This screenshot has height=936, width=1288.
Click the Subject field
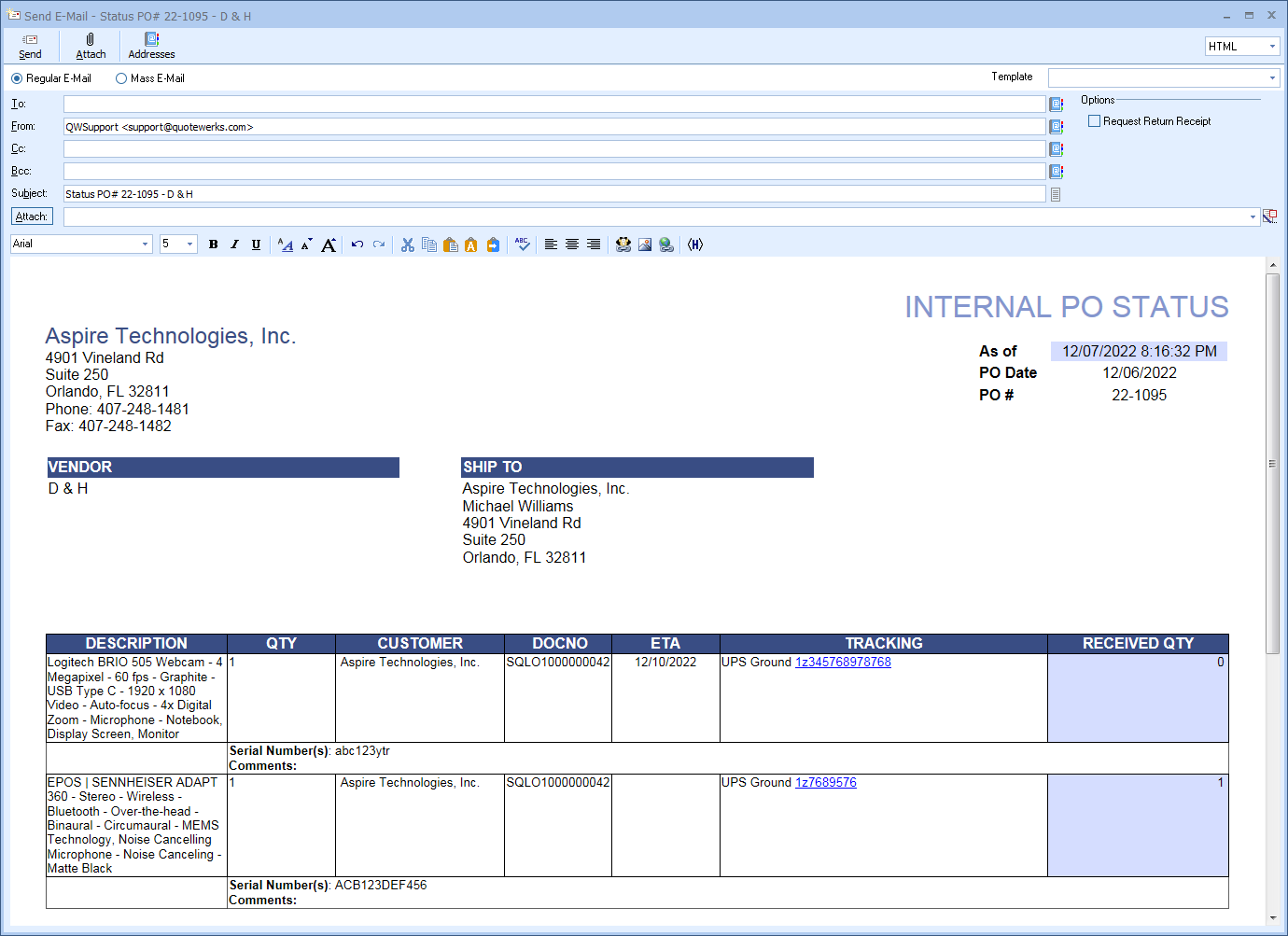point(554,194)
